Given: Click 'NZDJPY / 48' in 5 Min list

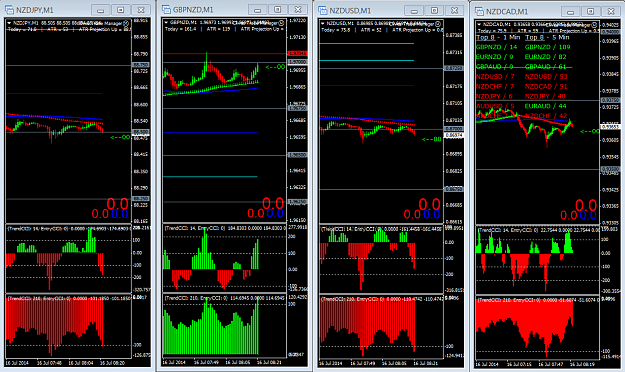Looking at the screenshot, I should coord(545,96).
